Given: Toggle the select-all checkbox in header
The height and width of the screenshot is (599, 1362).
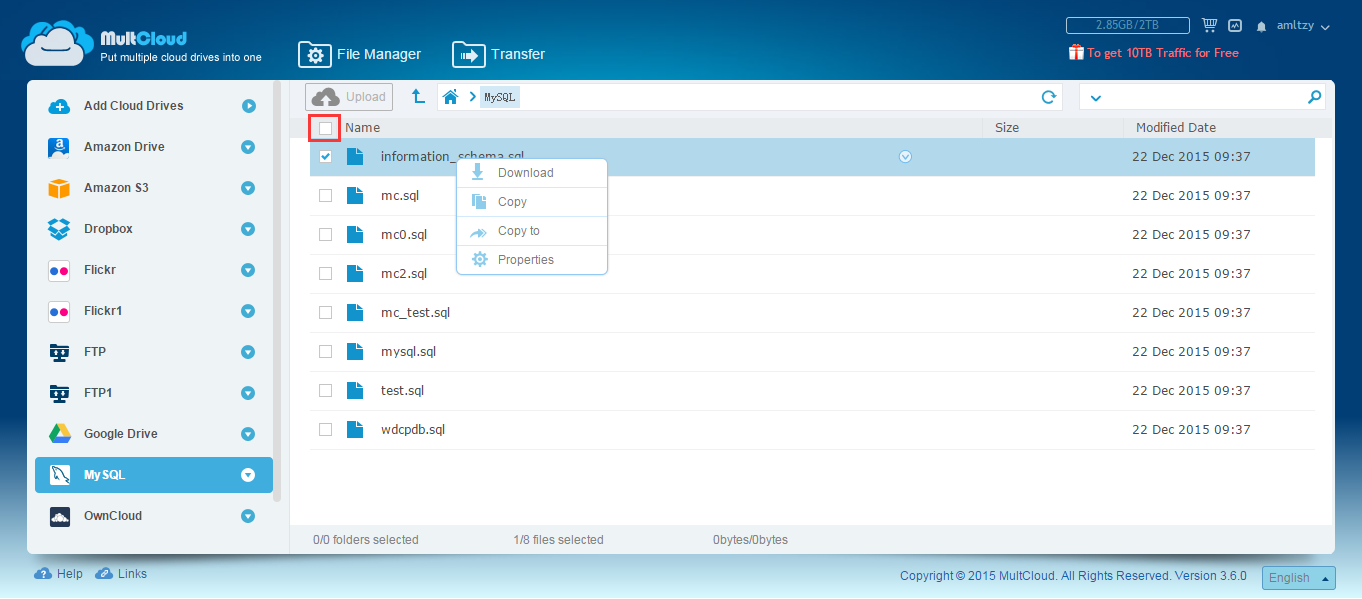Looking at the screenshot, I should click(x=325, y=128).
